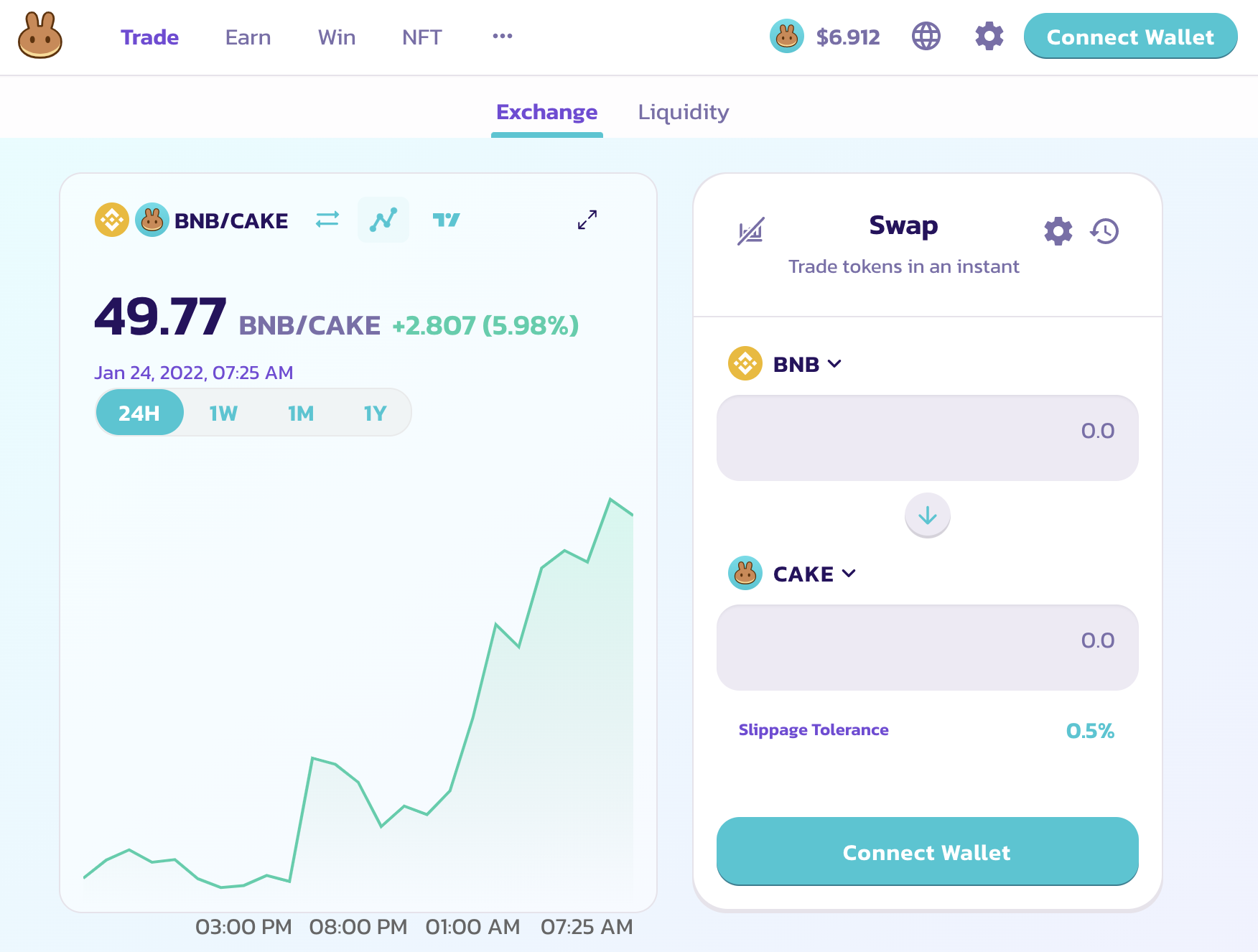
Task: Switch to the Exchange tab
Action: pos(547,112)
